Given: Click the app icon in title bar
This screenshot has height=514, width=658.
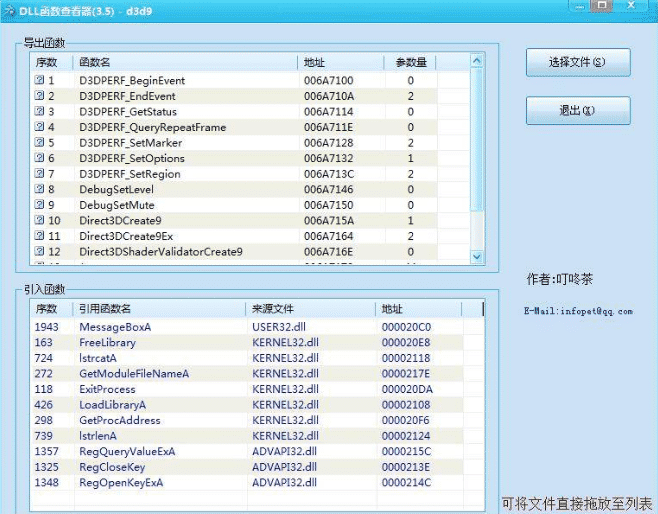Looking at the screenshot, I should point(8,10).
